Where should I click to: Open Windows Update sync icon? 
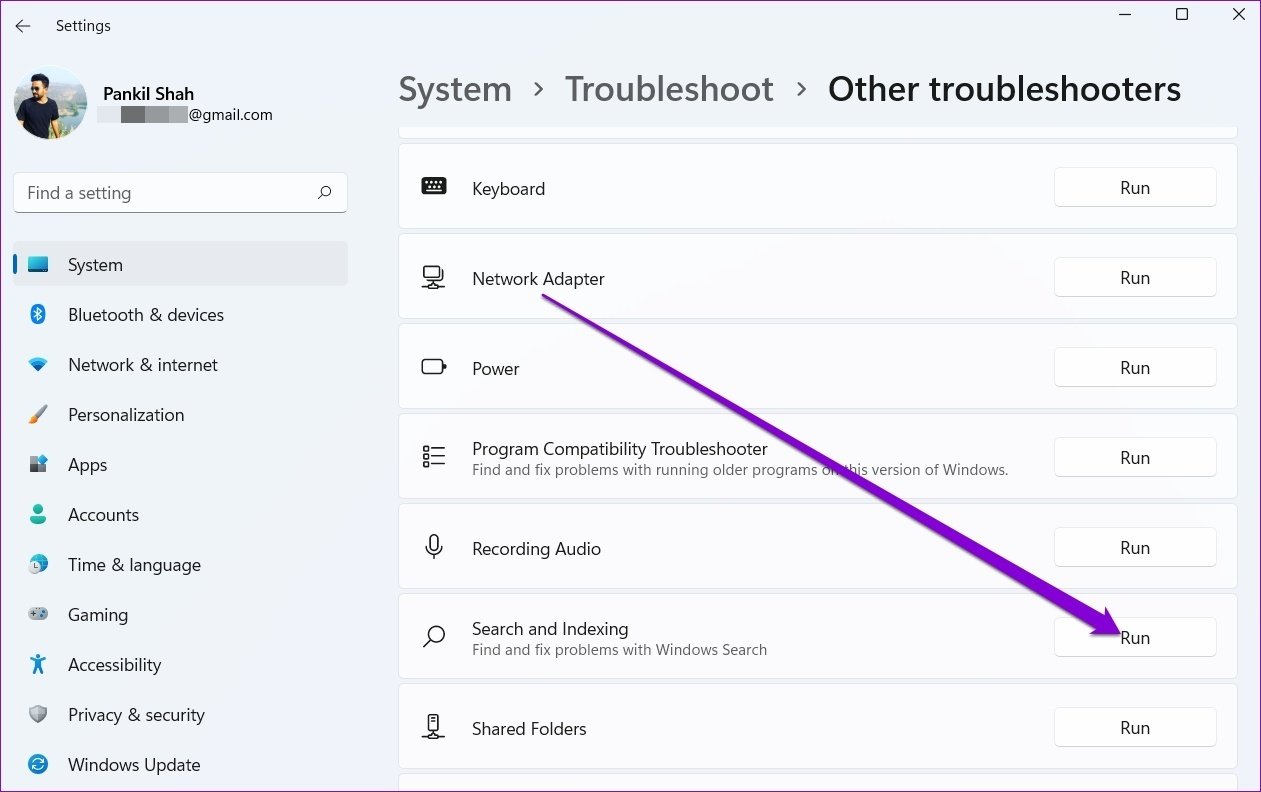[x=38, y=765]
